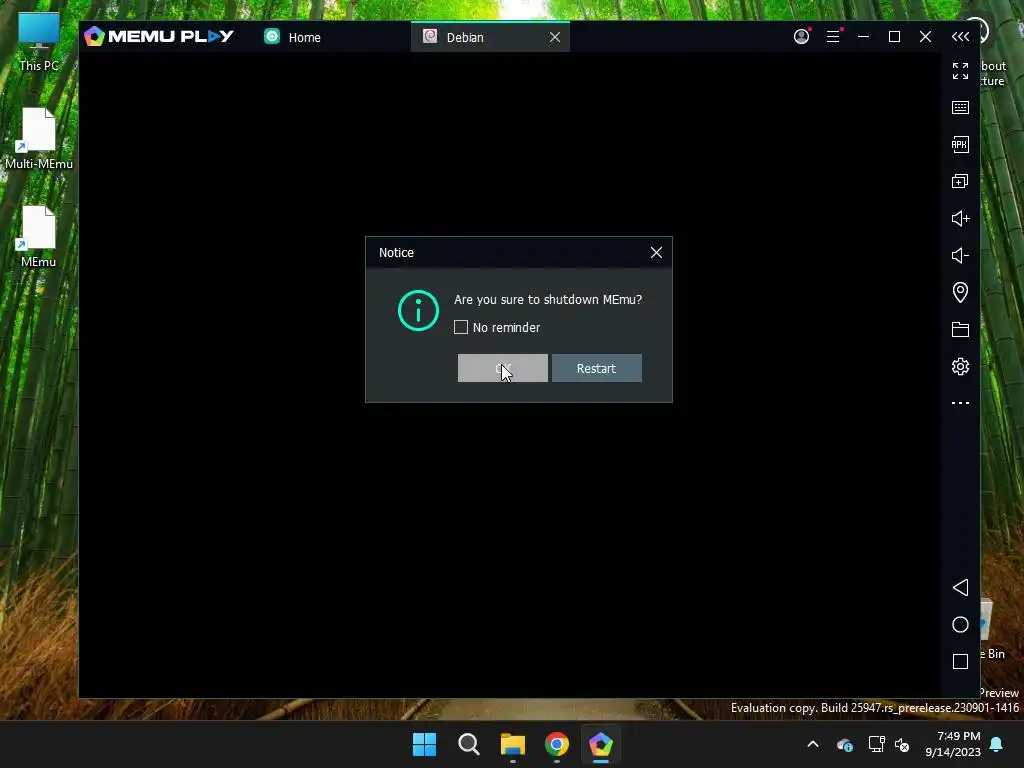The width and height of the screenshot is (1024, 768).
Task: Open File Explorer from taskbar
Action: pos(513,744)
